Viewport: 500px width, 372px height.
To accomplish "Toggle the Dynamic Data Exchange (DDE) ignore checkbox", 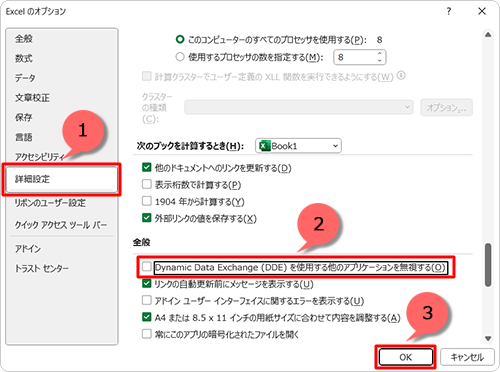I will pos(147,267).
